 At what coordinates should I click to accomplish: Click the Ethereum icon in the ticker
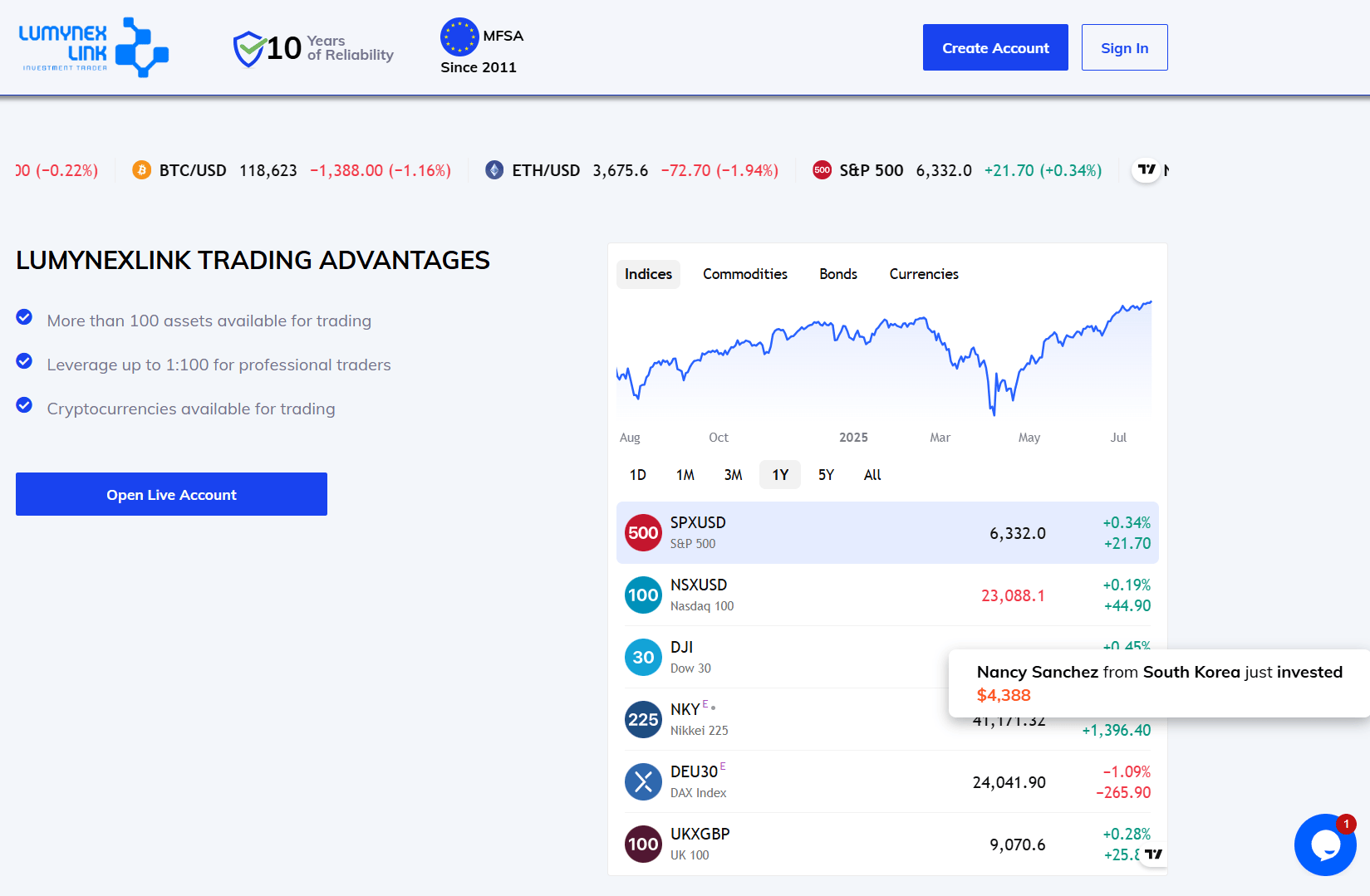click(x=494, y=170)
